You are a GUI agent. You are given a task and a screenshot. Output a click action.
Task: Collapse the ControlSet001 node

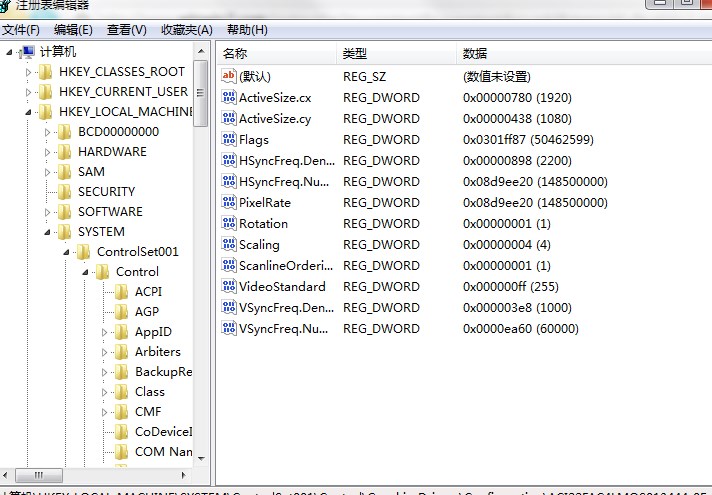[66, 252]
